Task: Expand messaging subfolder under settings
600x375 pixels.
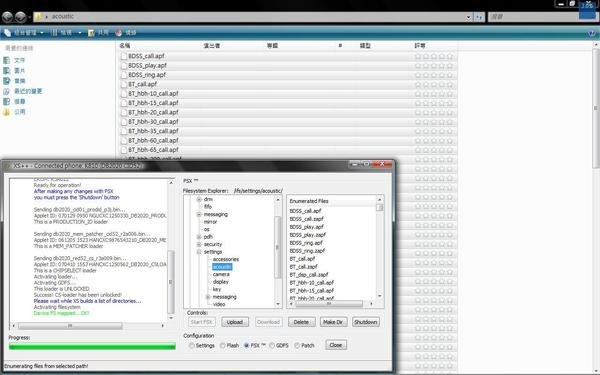Action: [208, 297]
